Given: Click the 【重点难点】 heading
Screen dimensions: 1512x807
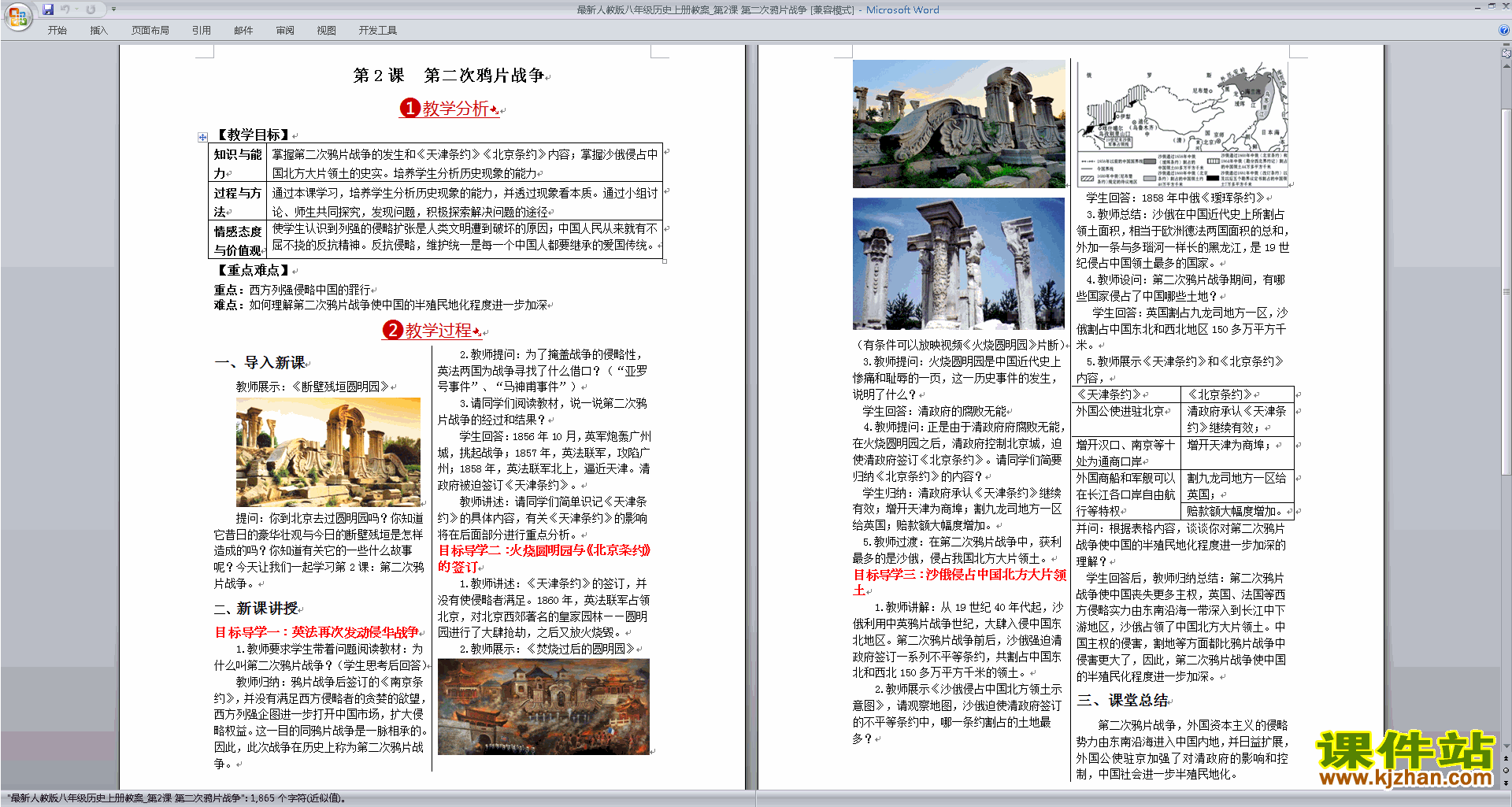Looking at the screenshot, I should coord(254,270).
